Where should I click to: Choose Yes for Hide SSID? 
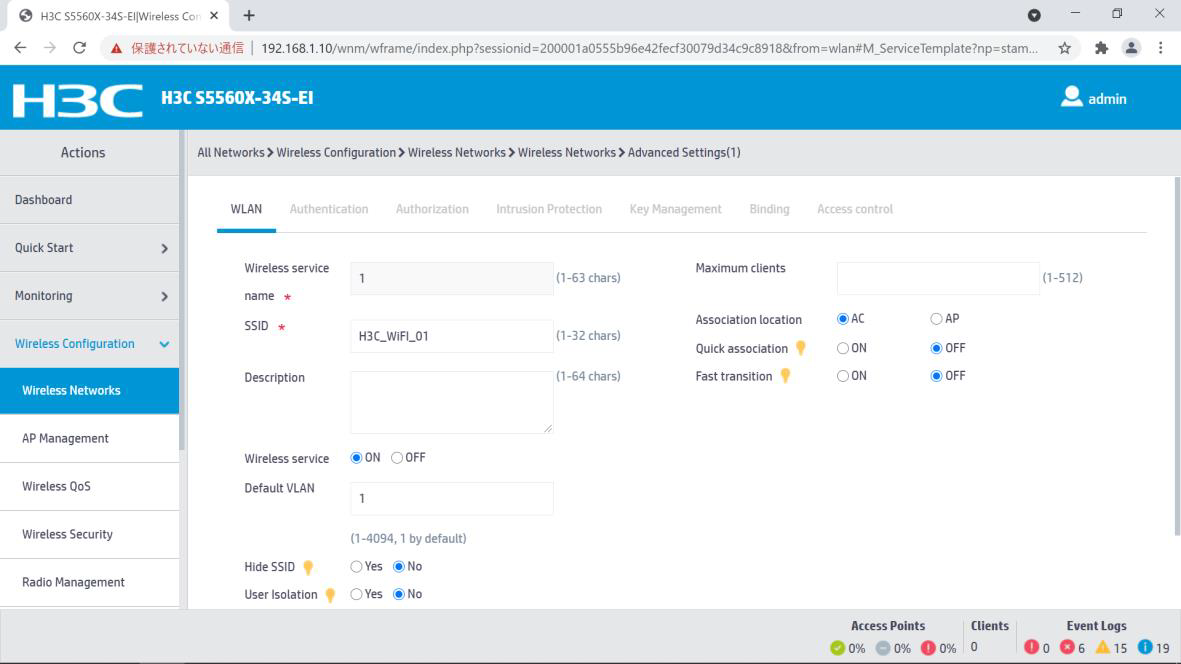(356, 567)
